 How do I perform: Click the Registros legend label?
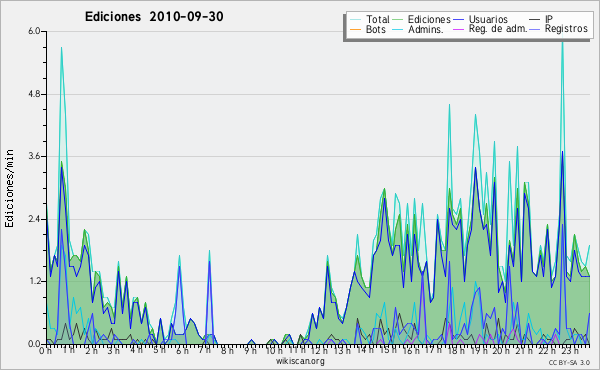(566, 29)
